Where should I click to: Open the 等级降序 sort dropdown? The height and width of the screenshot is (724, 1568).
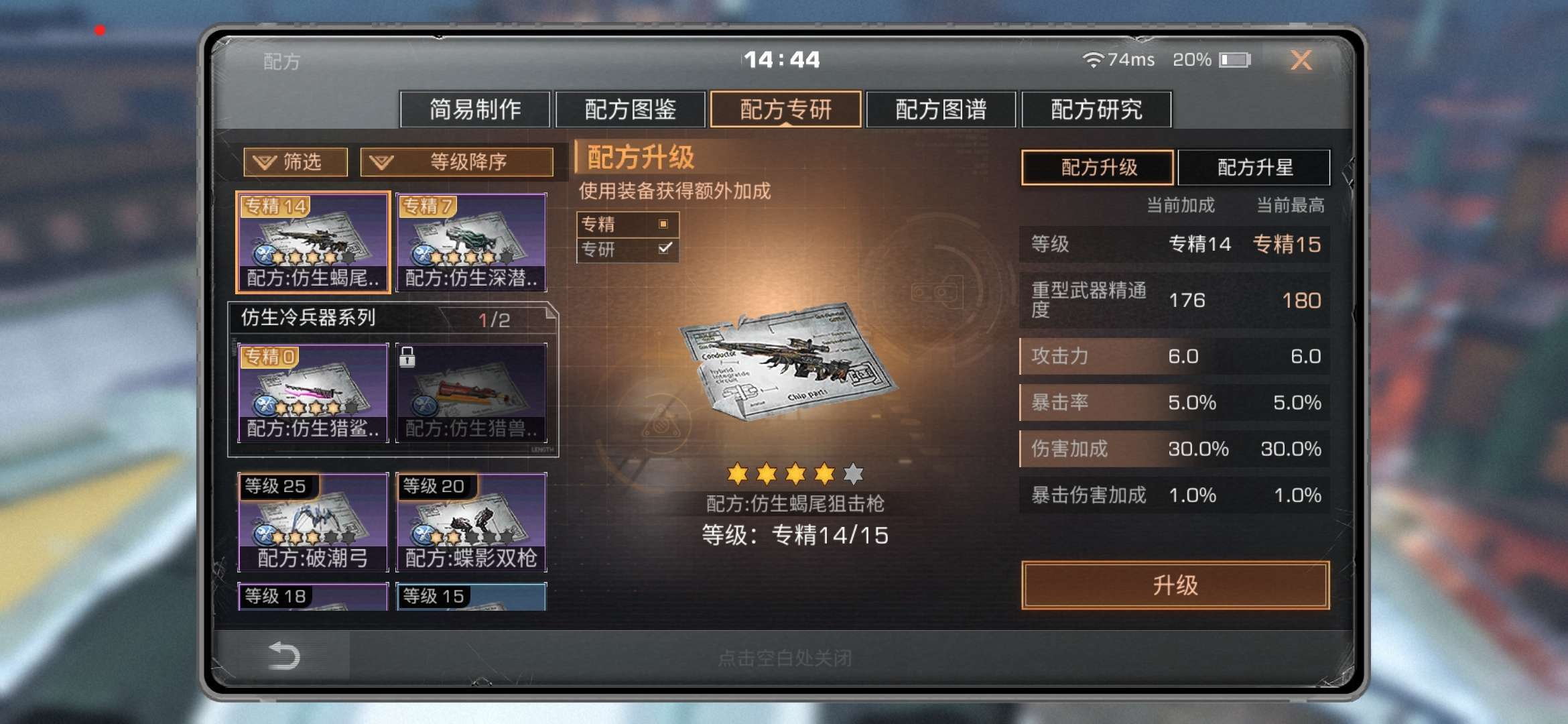tap(457, 162)
